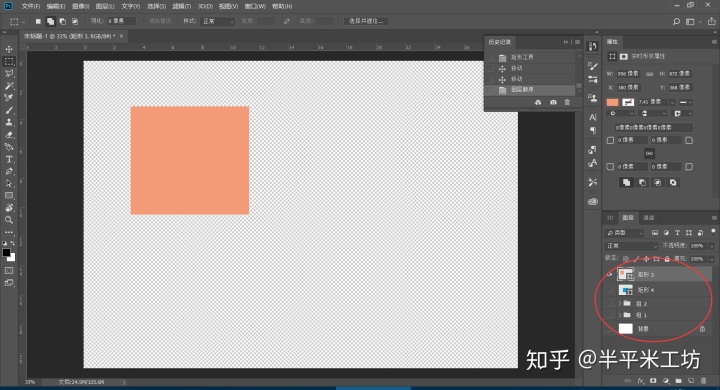Click the 选择并遮住 button
The width and height of the screenshot is (720, 390).
[x=366, y=21]
